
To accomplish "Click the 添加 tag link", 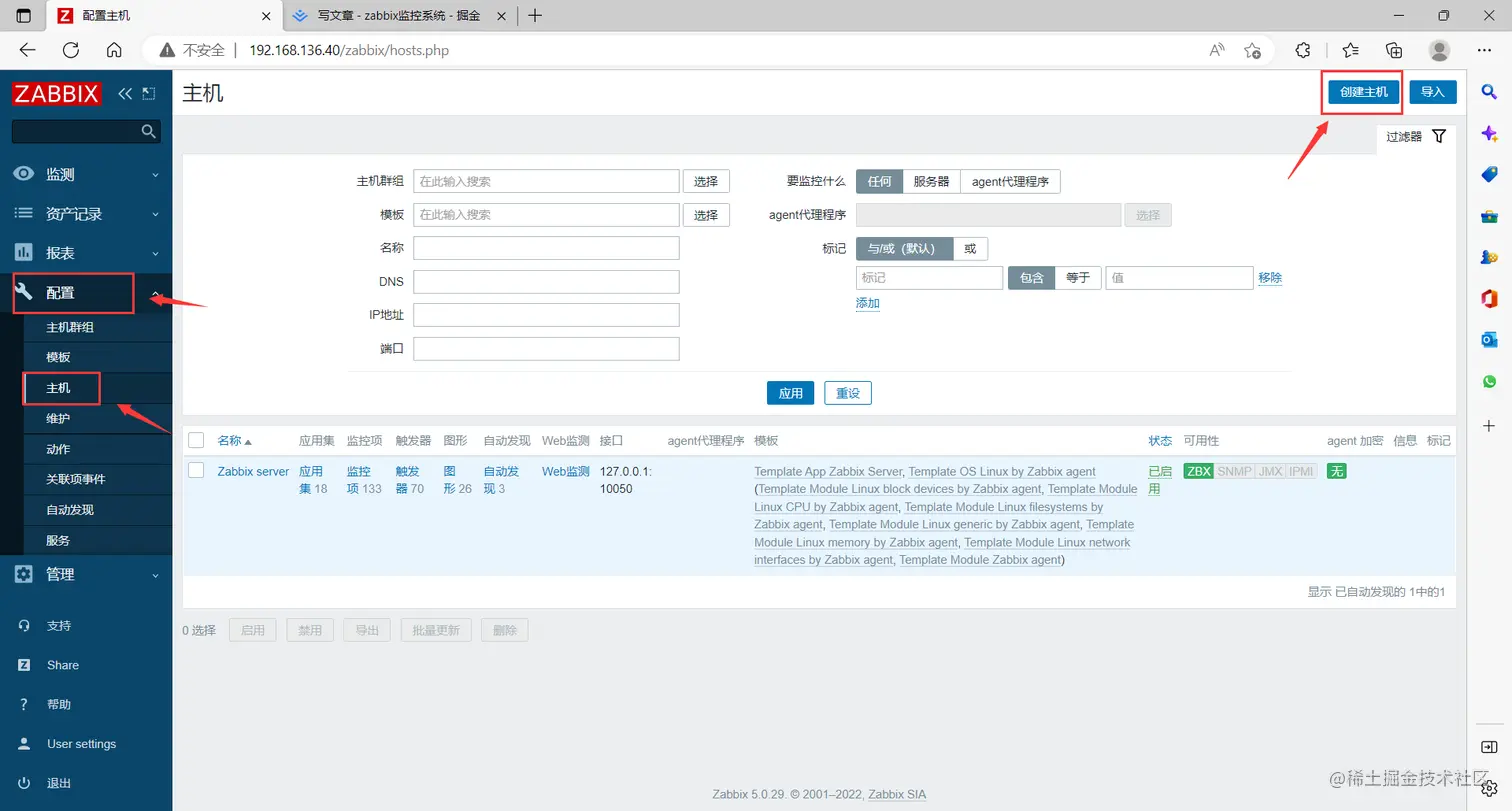I will coord(868,303).
